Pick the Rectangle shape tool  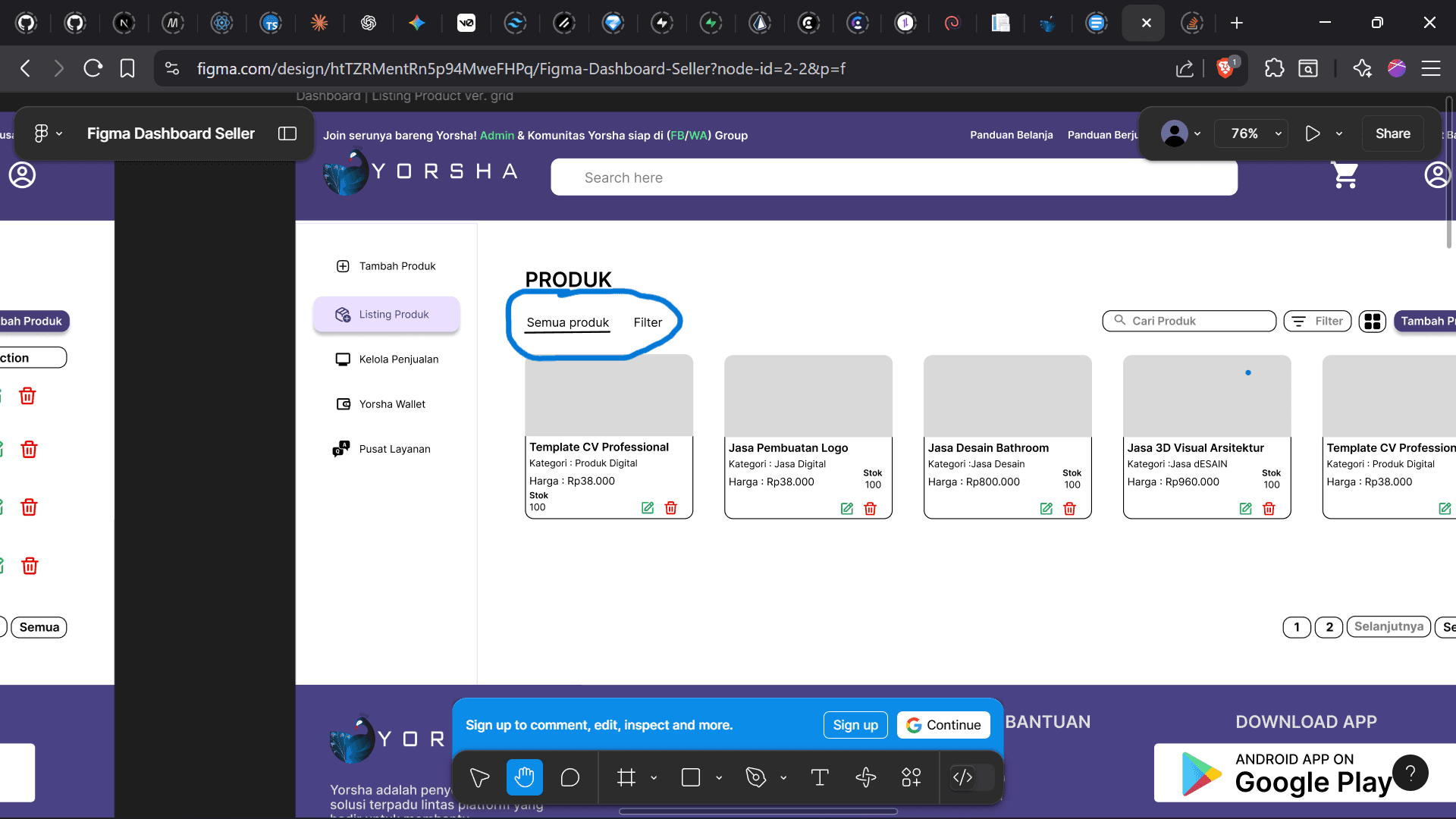tap(691, 777)
